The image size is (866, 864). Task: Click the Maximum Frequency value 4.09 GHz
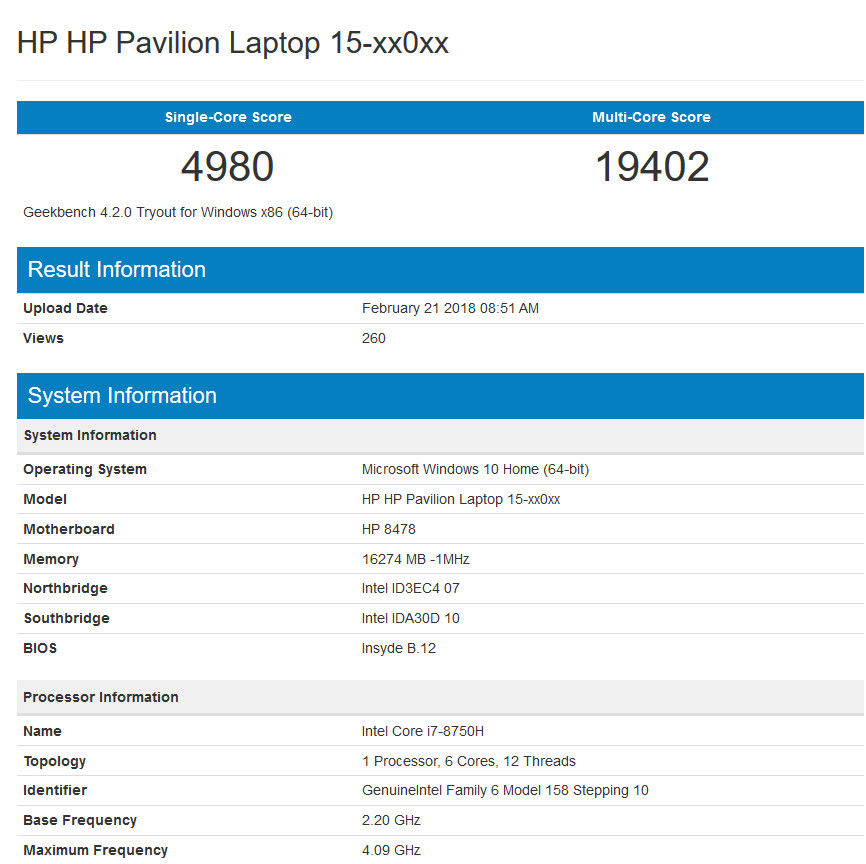tap(391, 850)
